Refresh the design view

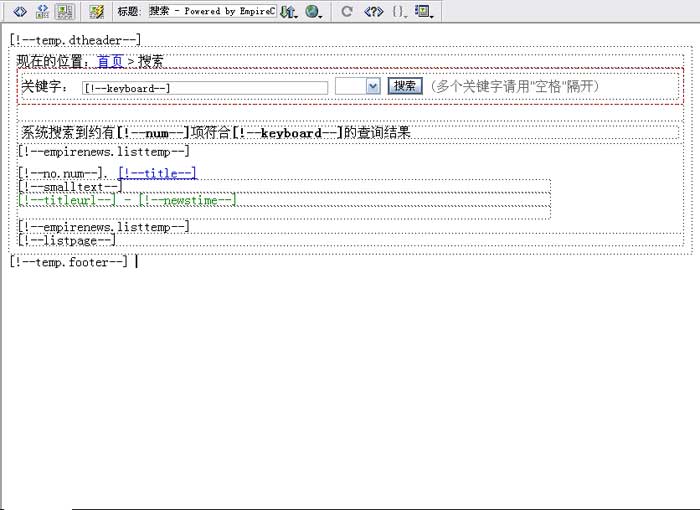click(x=347, y=12)
